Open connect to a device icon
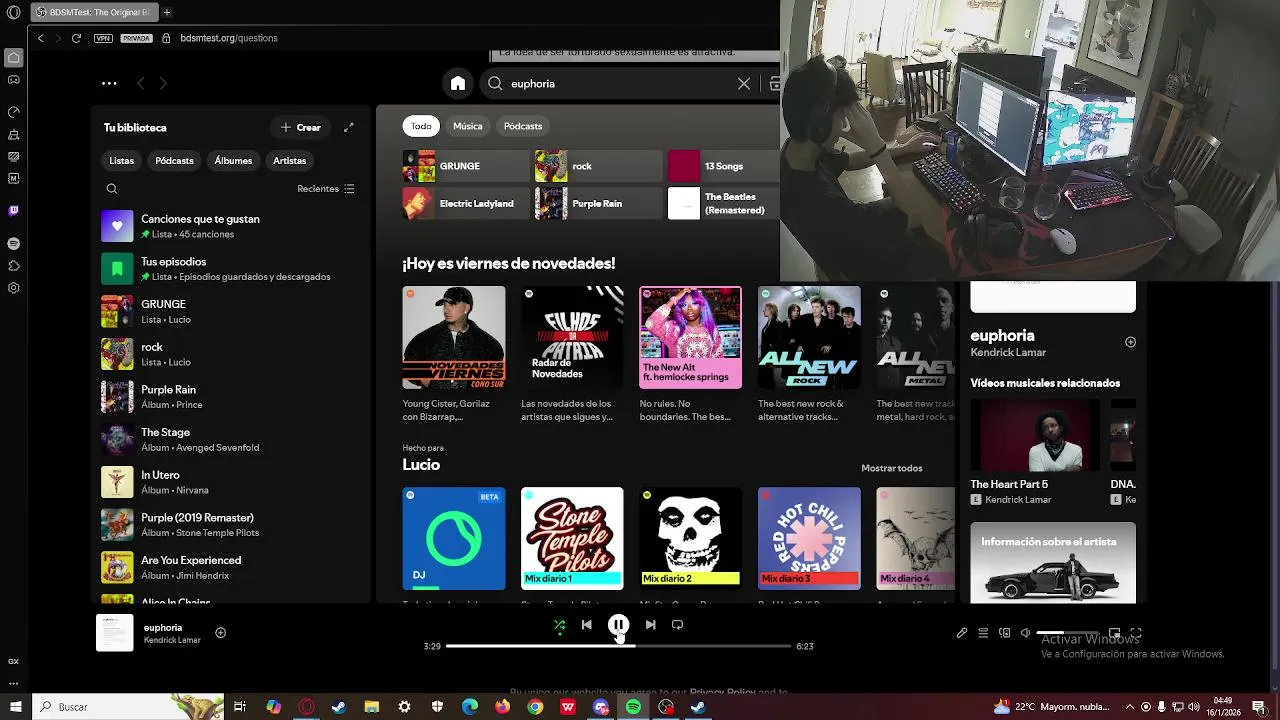 1005,633
